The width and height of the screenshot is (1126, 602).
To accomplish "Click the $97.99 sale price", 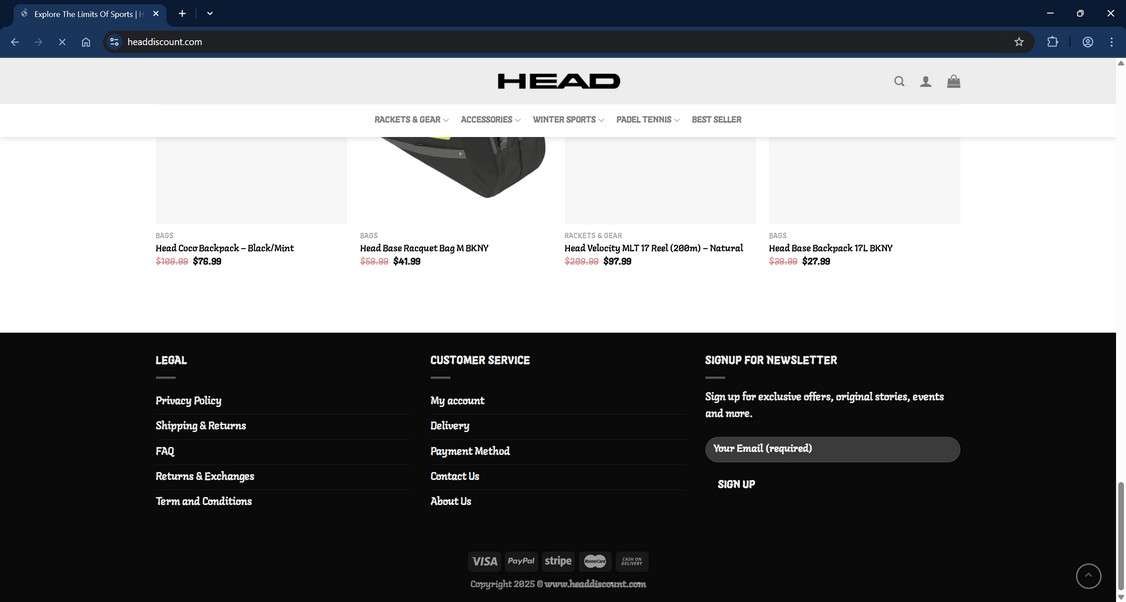I will coord(617,261).
